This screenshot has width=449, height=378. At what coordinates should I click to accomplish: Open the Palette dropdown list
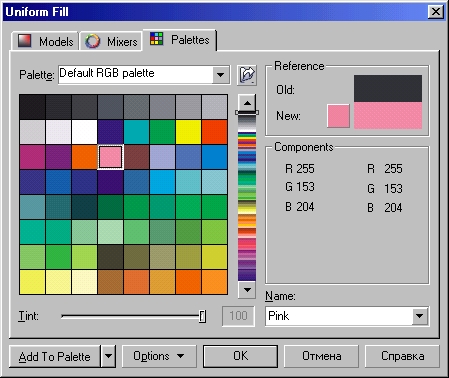220,74
